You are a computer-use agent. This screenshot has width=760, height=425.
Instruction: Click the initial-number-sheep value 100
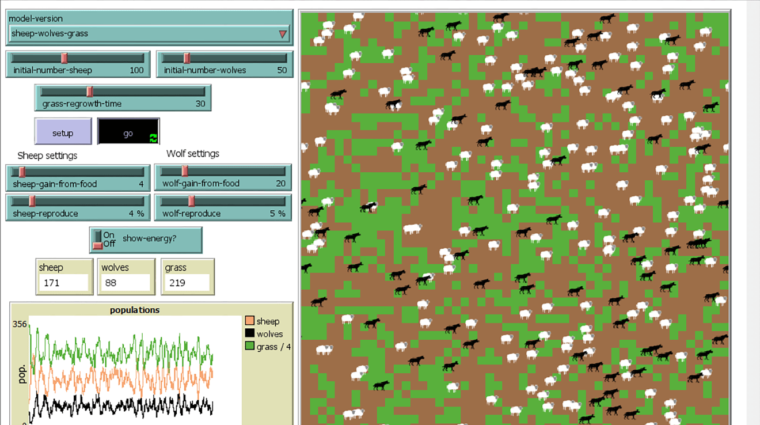coord(137,70)
